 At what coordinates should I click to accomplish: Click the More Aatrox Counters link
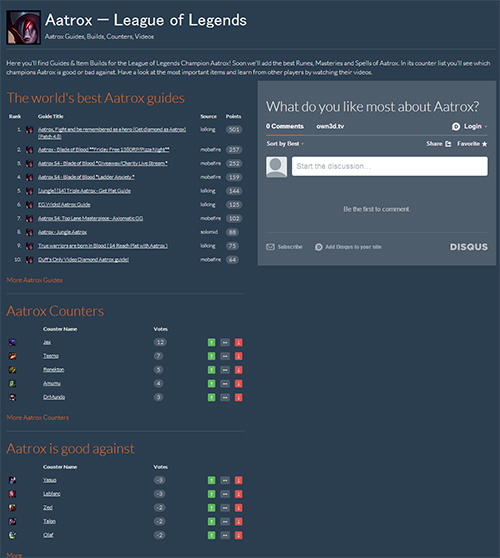(x=38, y=418)
